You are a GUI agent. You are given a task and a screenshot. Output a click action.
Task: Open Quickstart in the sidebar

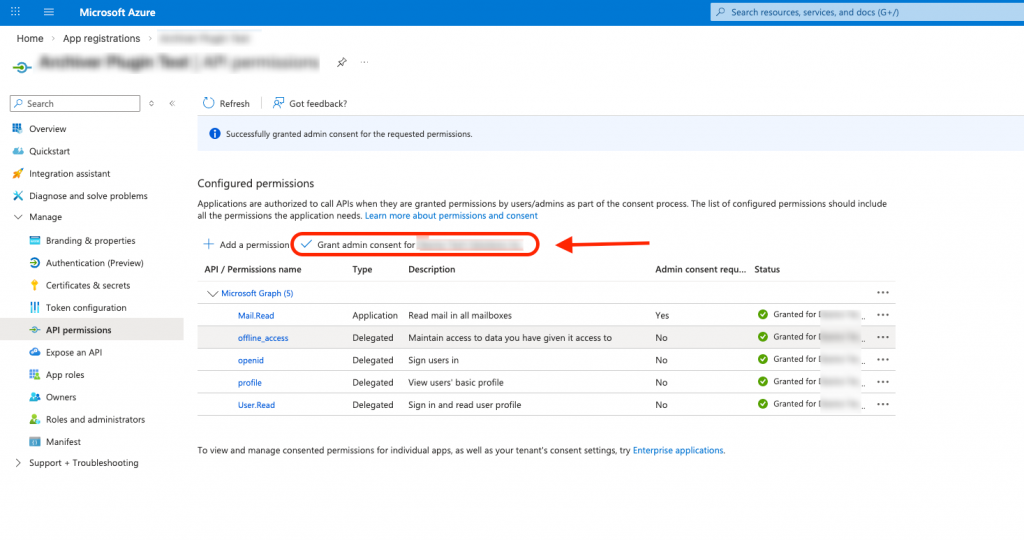click(x=49, y=151)
